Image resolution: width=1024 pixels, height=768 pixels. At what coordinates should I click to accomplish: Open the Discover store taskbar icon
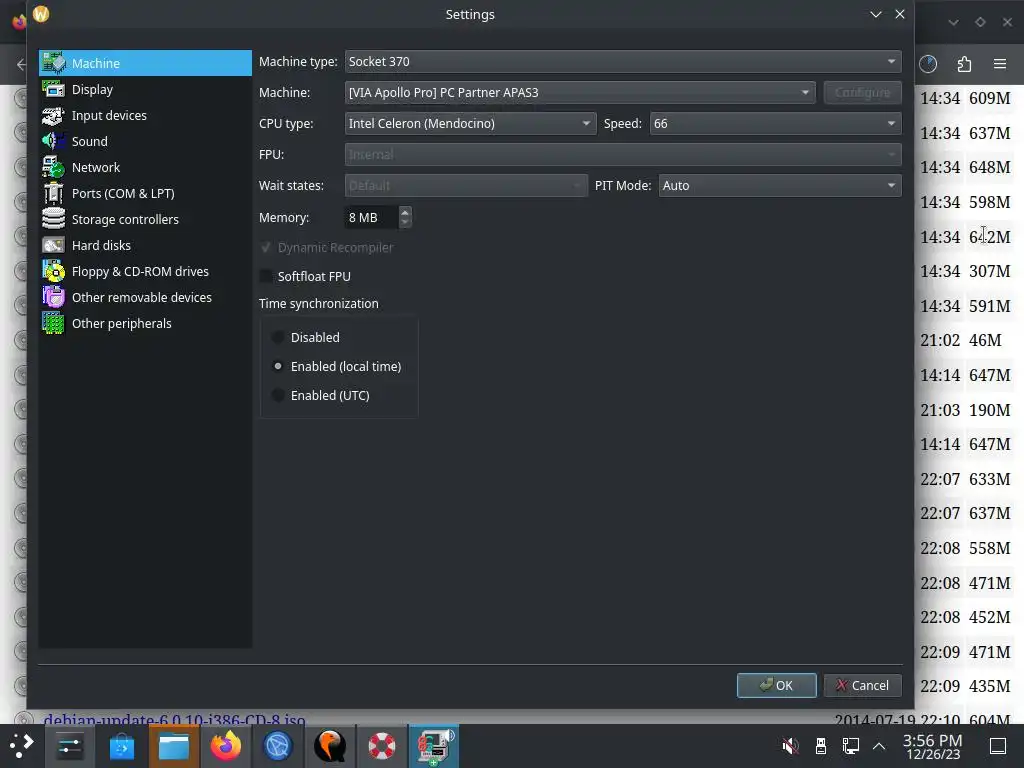pos(121,746)
